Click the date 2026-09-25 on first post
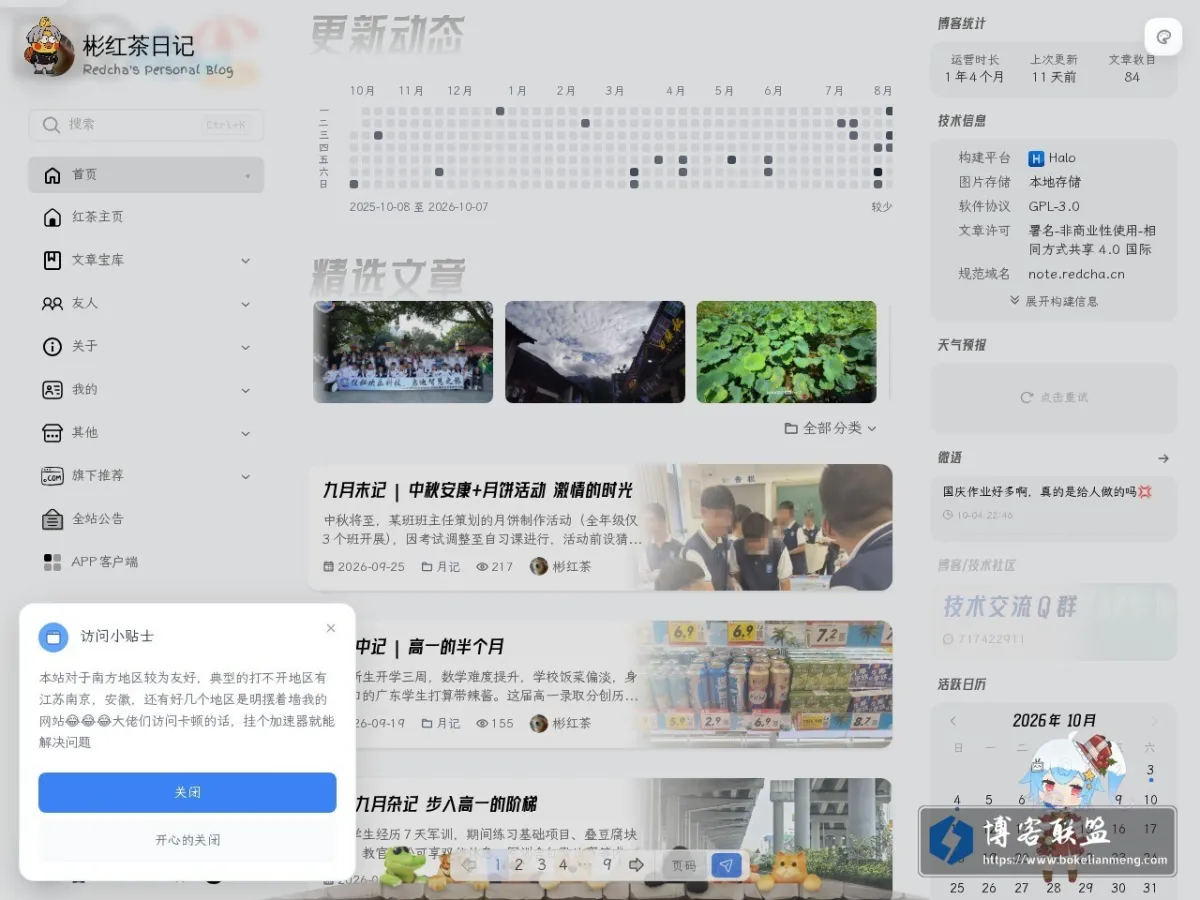This screenshot has height=900, width=1200. click(364, 566)
